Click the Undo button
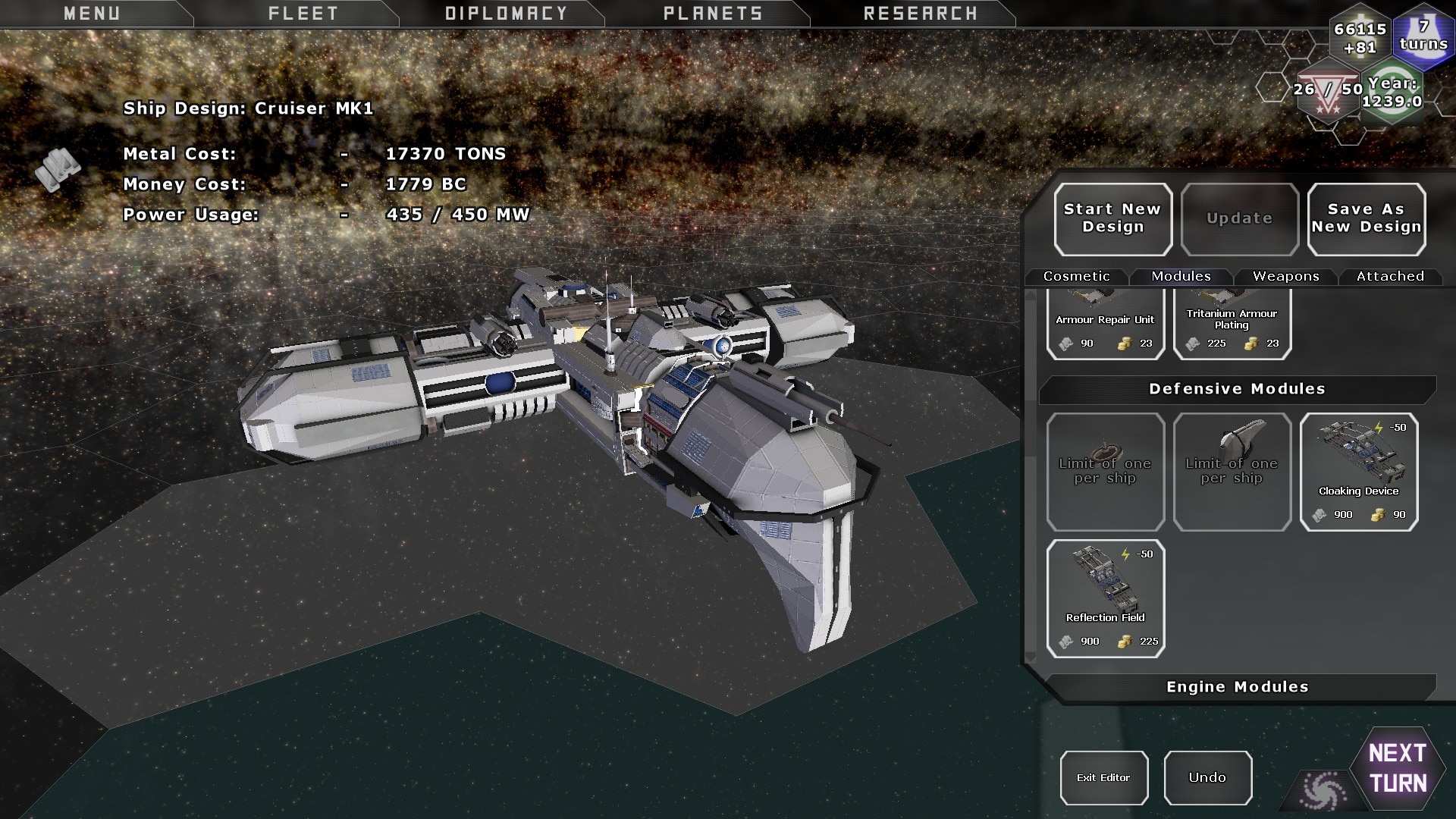Screen dimensions: 1456x819 pos(1207,777)
